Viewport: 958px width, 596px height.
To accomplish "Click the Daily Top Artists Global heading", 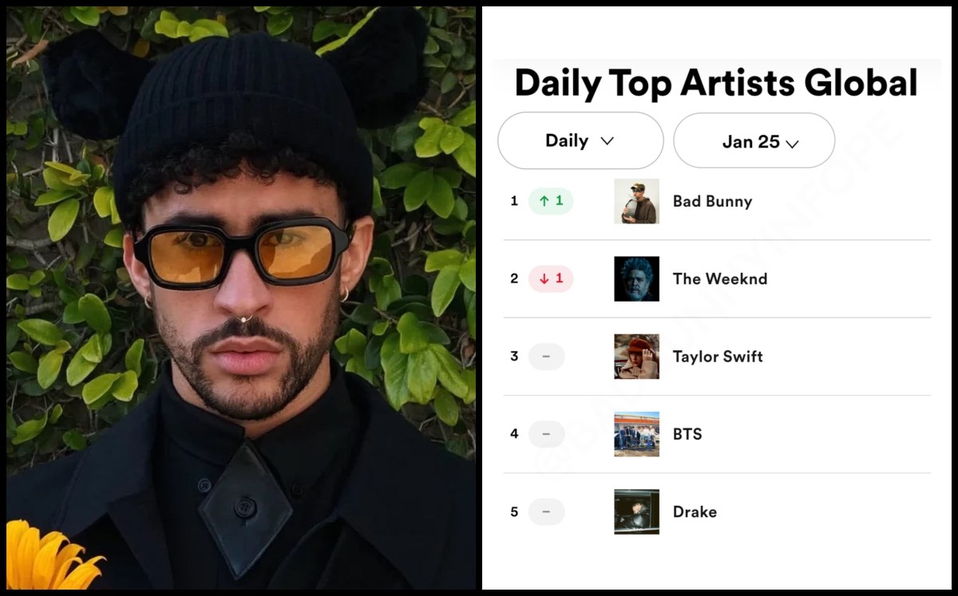I will (x=716, y=83).
